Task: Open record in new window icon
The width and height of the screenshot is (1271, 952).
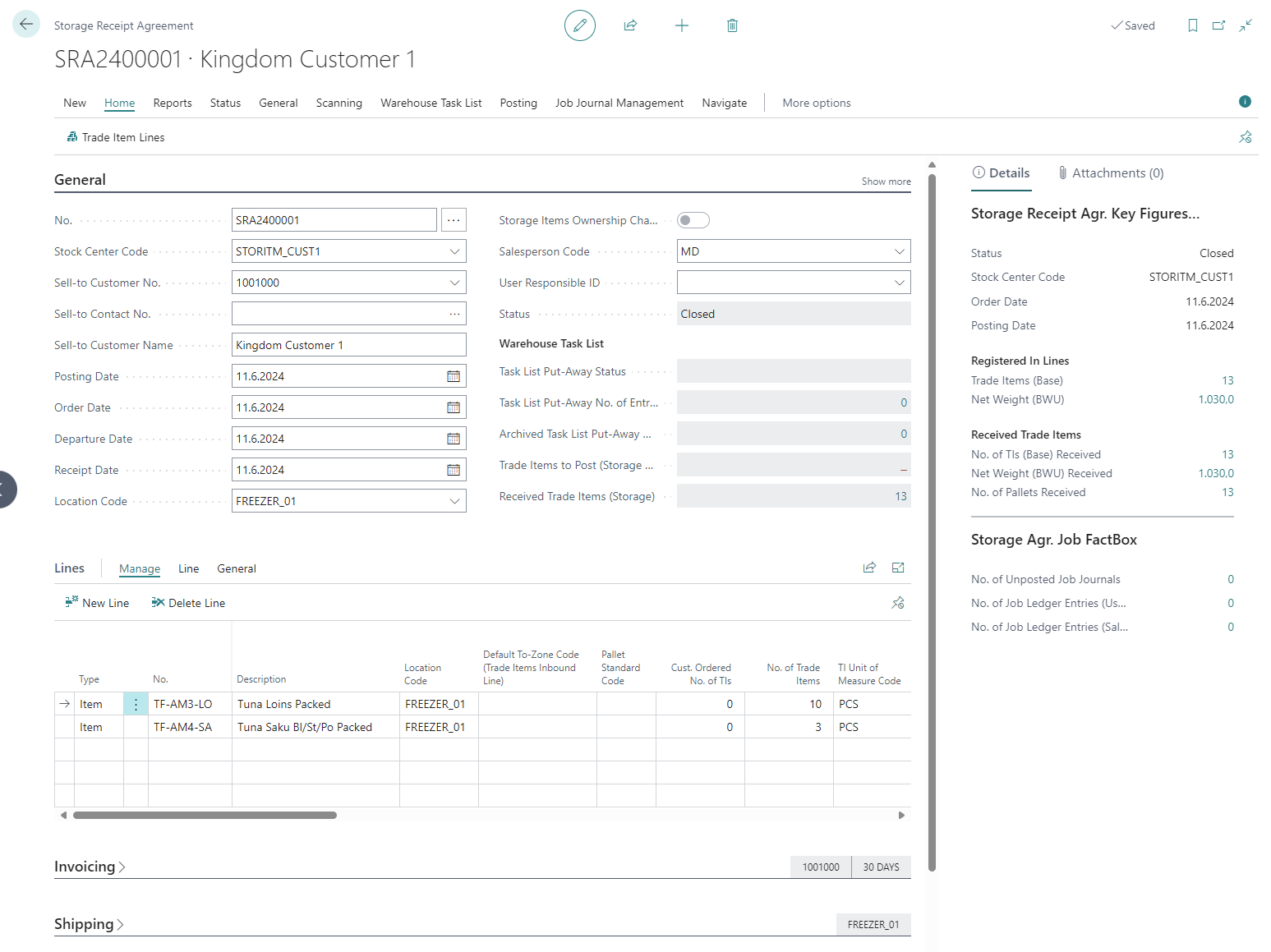Action: tap(1218, 25)
